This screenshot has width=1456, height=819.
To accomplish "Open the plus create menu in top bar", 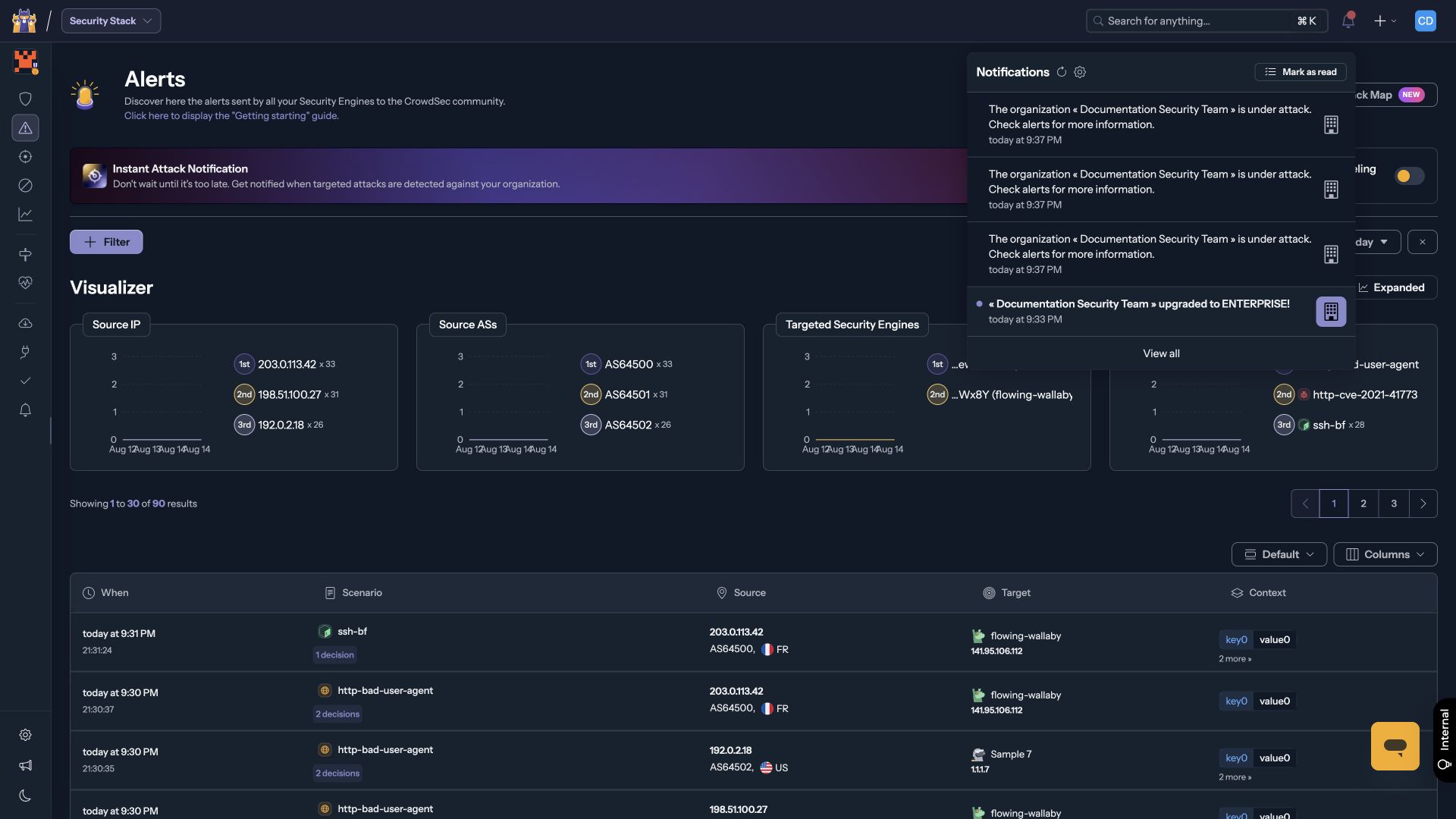I will click(x=1385, y=20).
